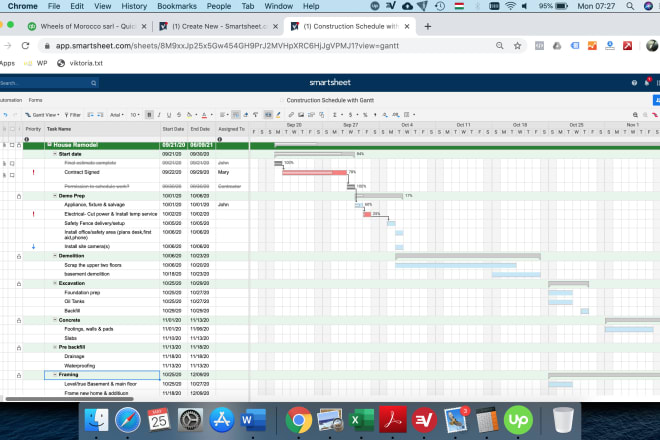The height and width of the screenshot is (440, 660).
Task: Open the text color picker
Action: tap(203, 115)
